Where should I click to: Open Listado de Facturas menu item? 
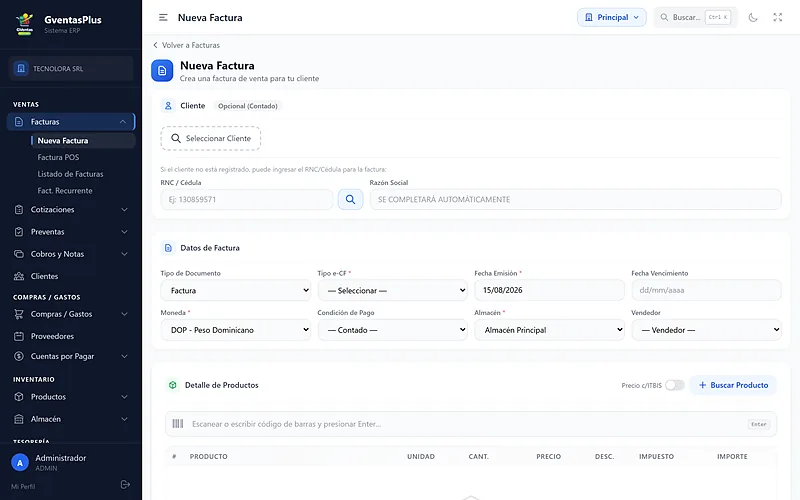[x=70, y=174]
